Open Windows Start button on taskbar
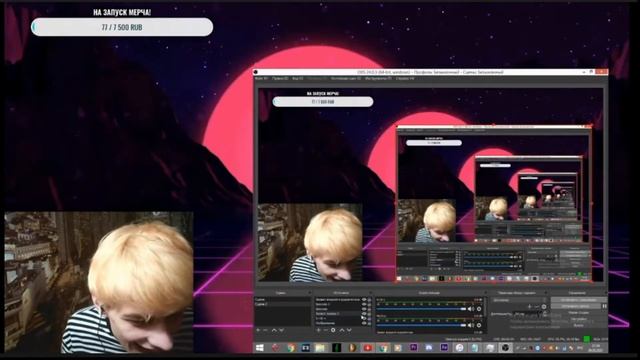 coord(260,348)
